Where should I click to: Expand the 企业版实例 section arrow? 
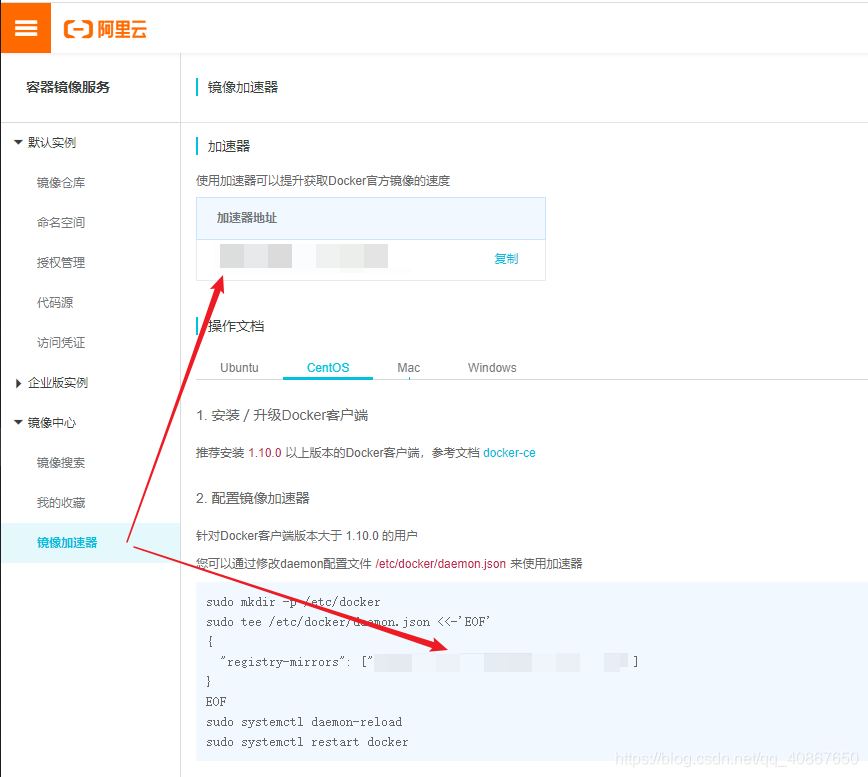point(18,383)
